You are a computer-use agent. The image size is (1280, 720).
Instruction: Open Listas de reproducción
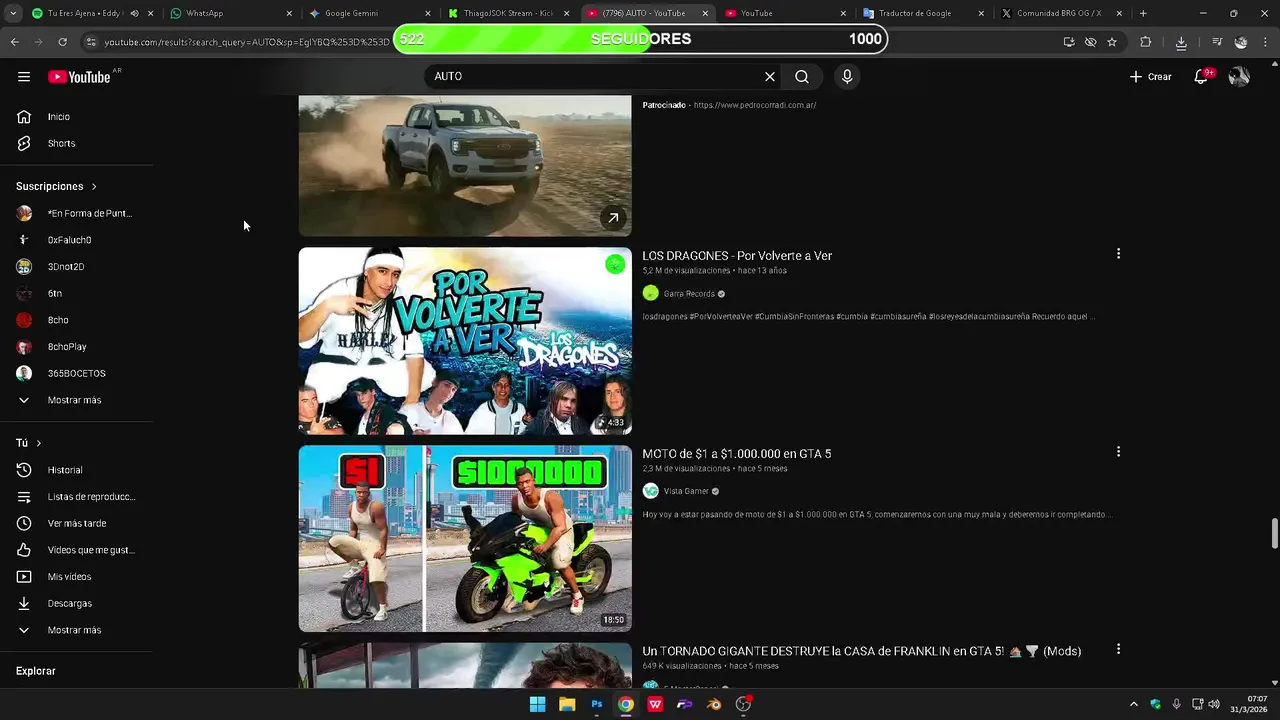tap(76, 497)
